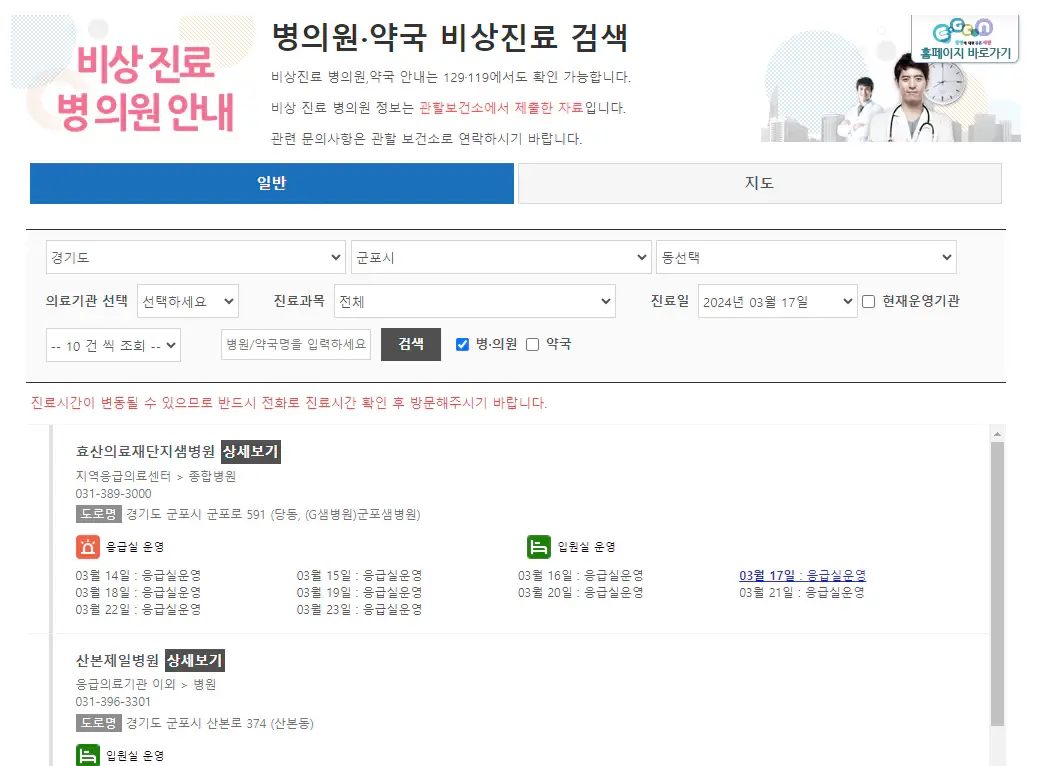Change the 진료일 date using its selector

click(x=775, y=301)
